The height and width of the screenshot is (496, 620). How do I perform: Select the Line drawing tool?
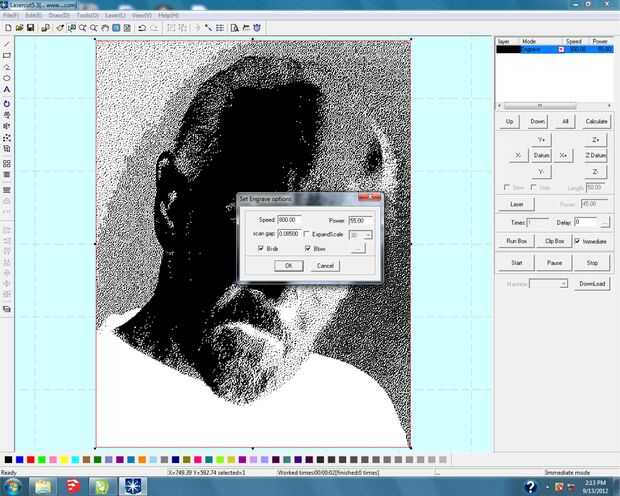click(x=7, y=44)
